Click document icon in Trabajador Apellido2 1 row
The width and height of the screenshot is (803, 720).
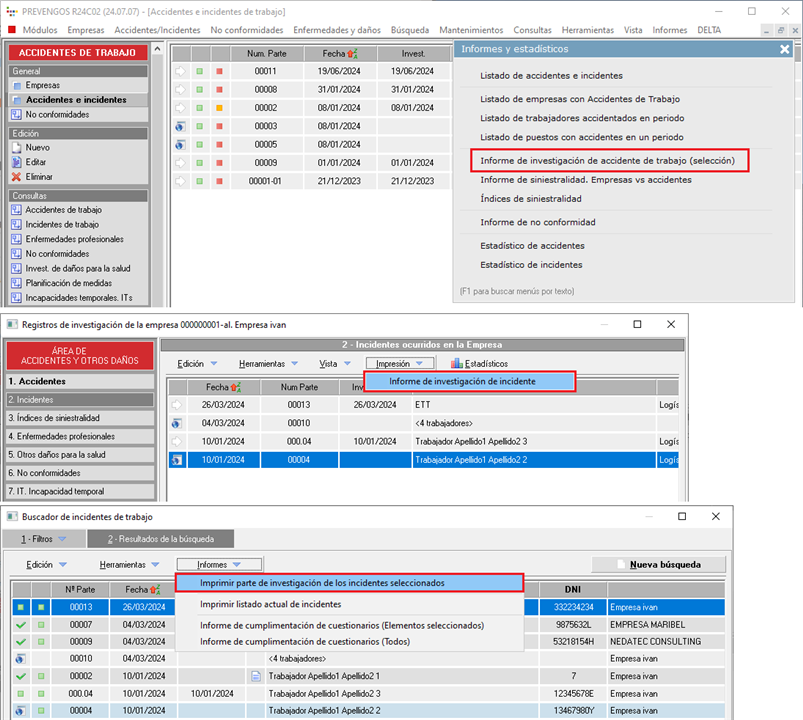pyautogui.click(x=256, y=677)
